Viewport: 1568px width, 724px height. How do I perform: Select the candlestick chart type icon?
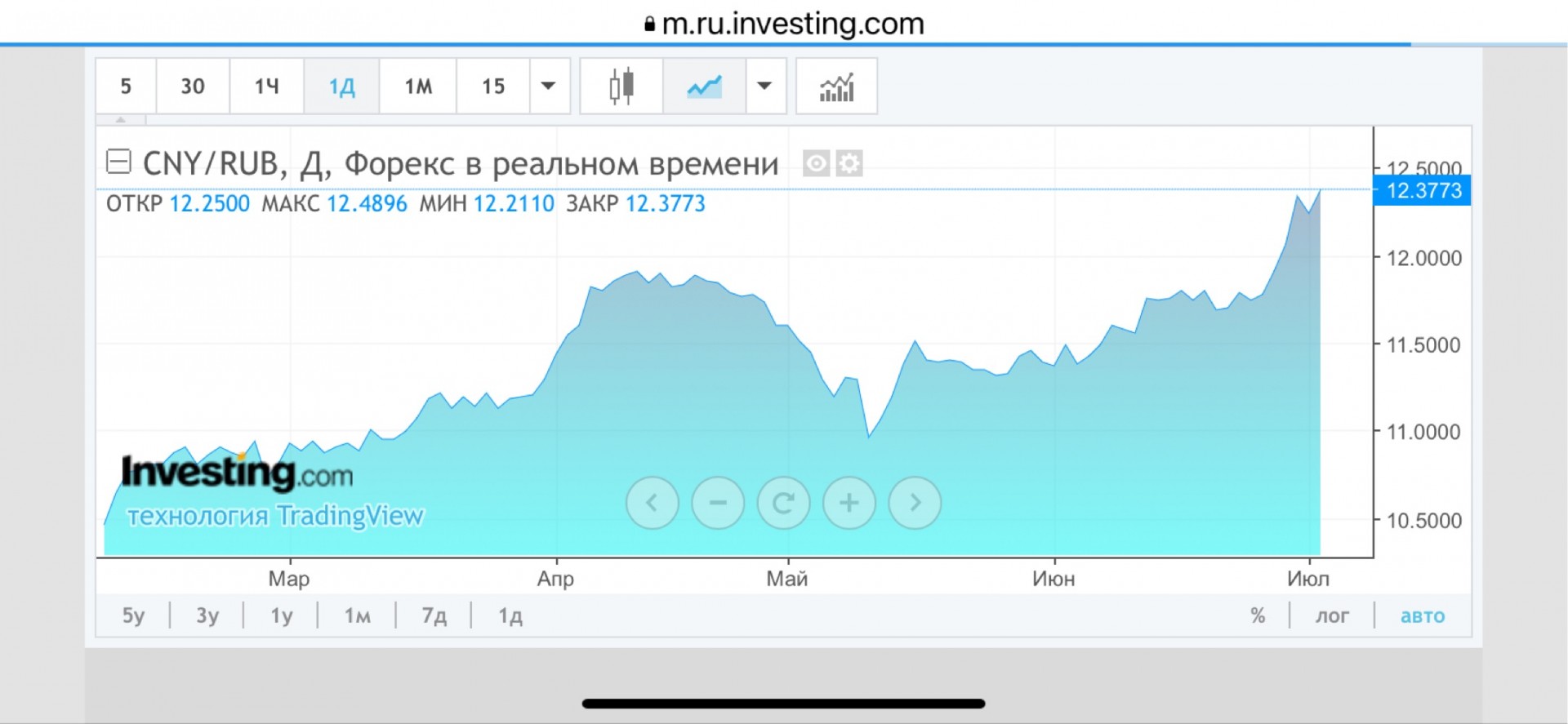621,86
